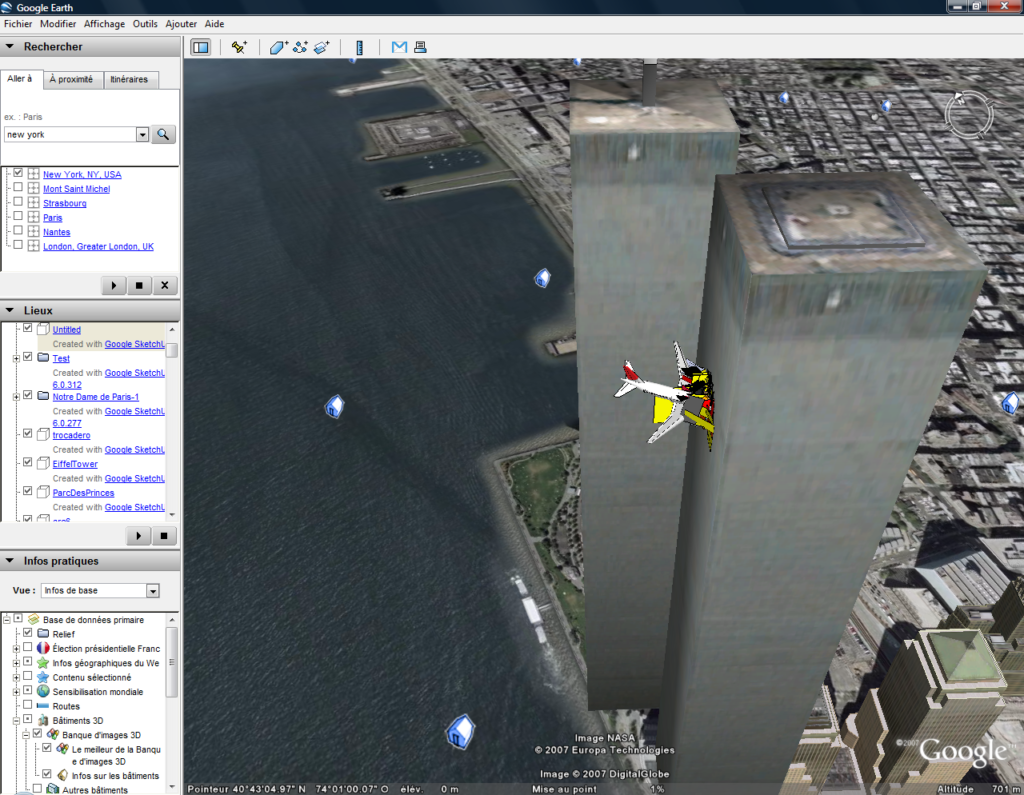1024x795 pixels.
Task: Open the Modifier menu
Action: [58, 24]
